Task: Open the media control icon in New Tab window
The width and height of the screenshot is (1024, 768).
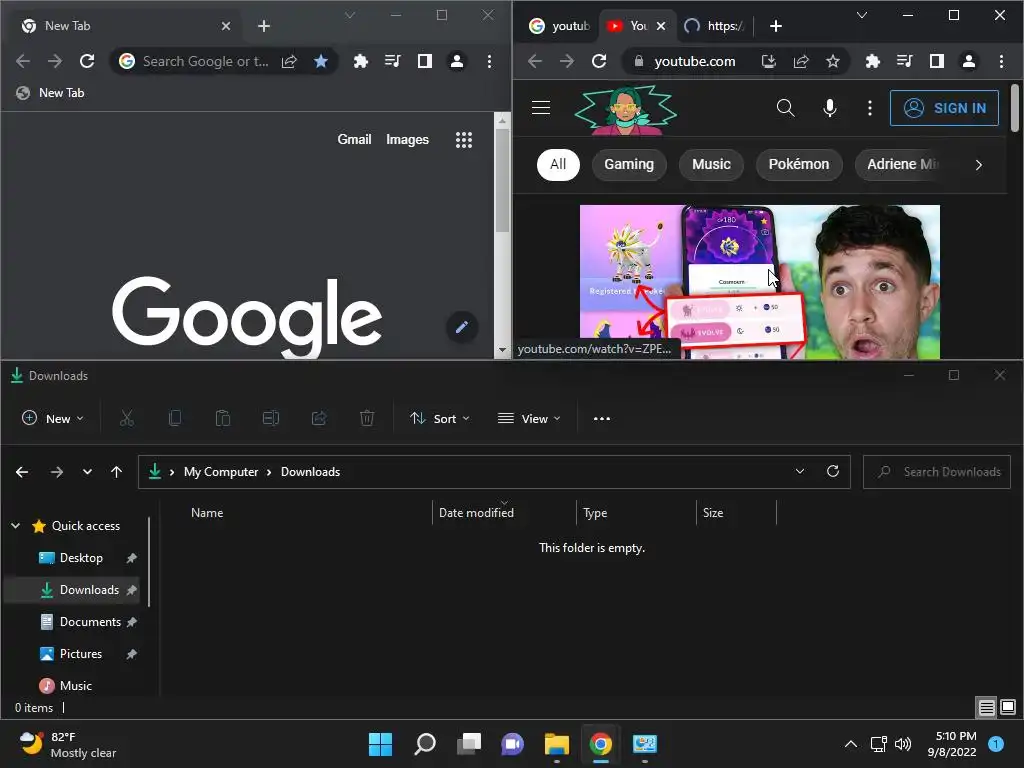Action: [392, 61]
